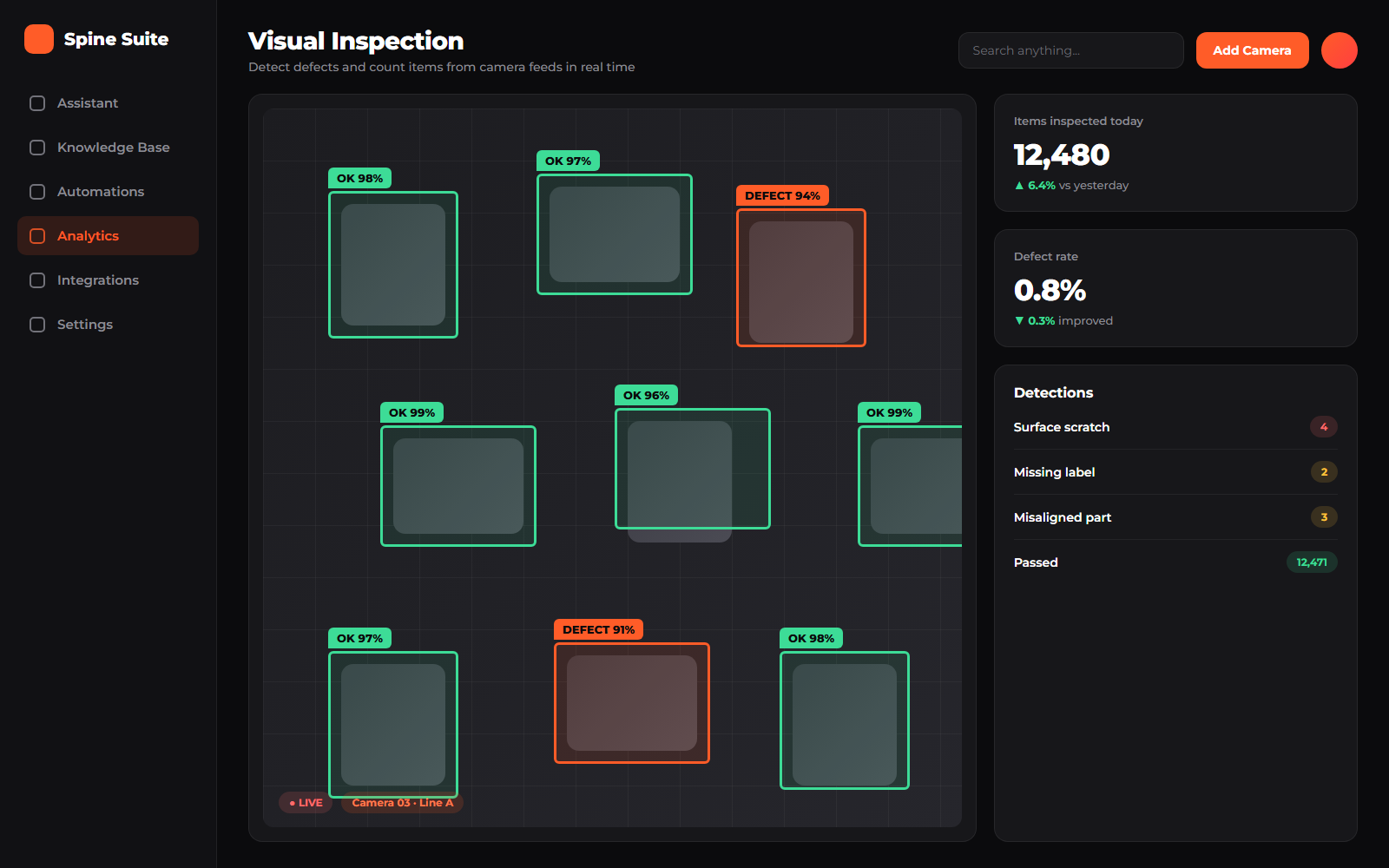Viewport: 1389px width, 868px height.
Task: Click the Passed detection row
Action: point(1175,562)
